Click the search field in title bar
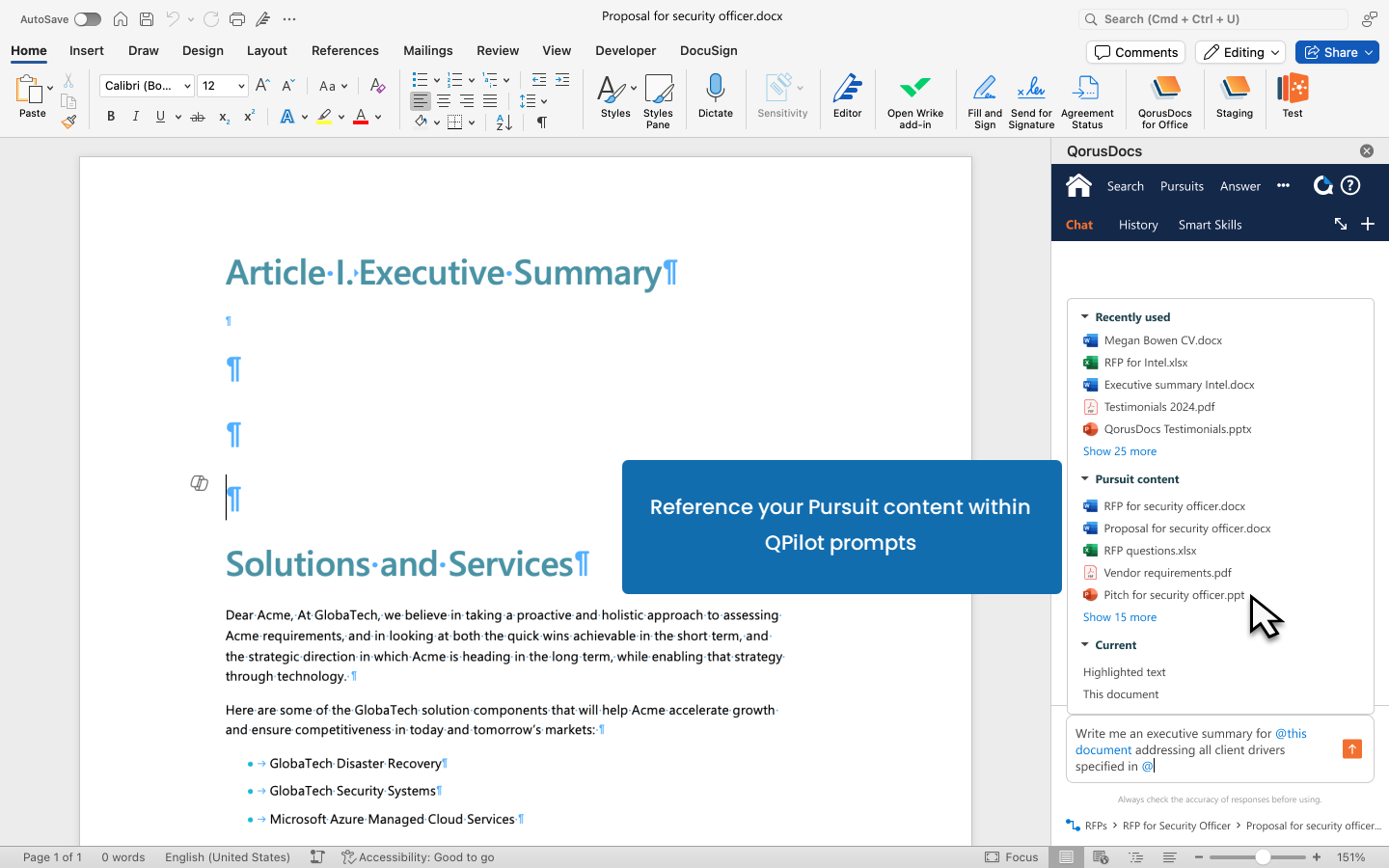The width and height of the screenshot is (1389, 868). click(x=1212, y=19)
